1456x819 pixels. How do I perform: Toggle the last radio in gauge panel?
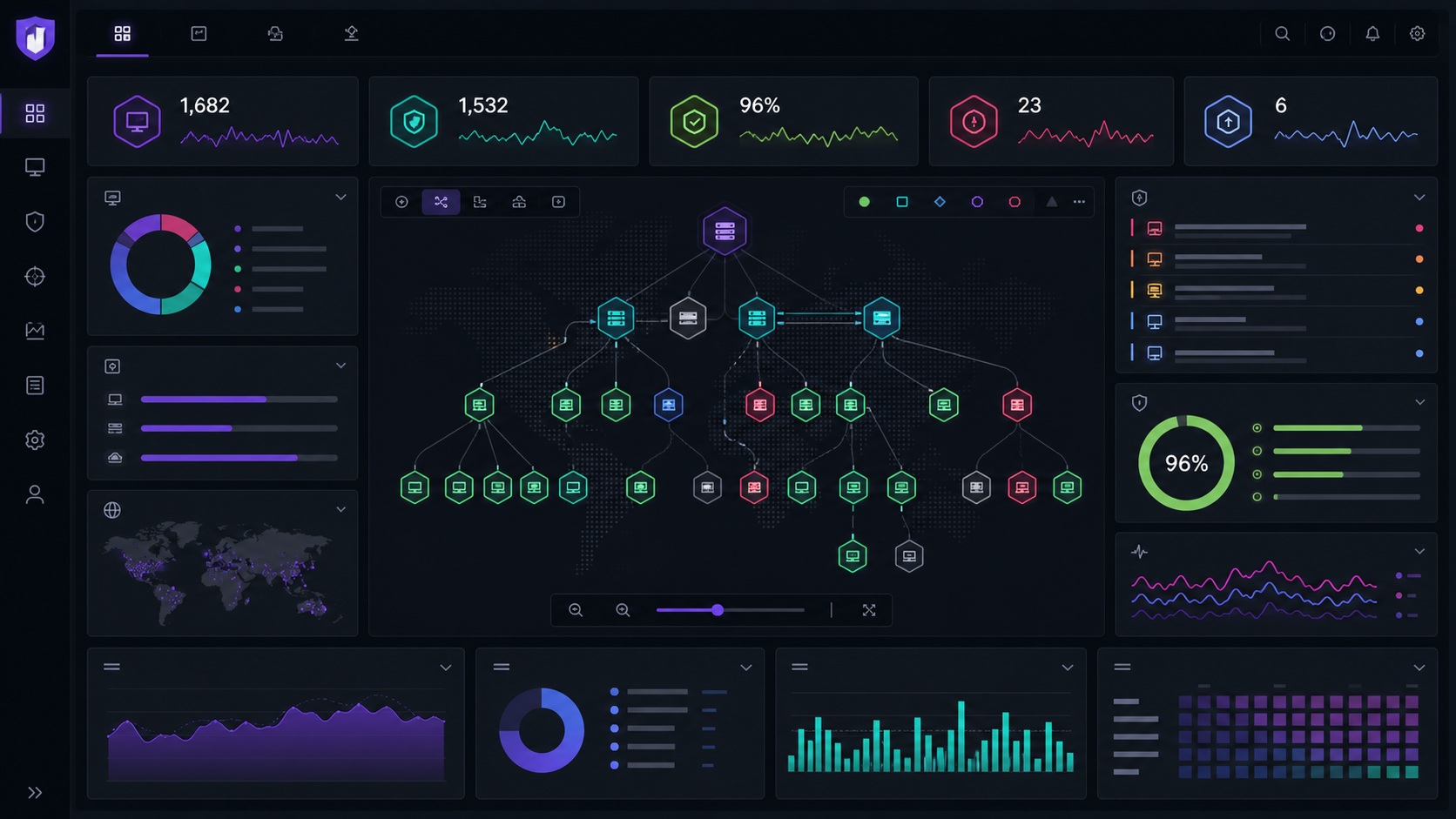[x=1257, y=497]
